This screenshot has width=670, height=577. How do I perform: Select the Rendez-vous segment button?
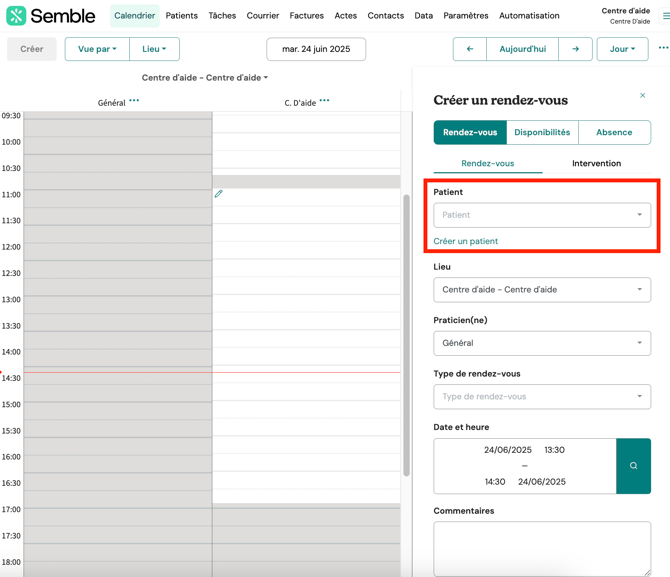[470, 132]
